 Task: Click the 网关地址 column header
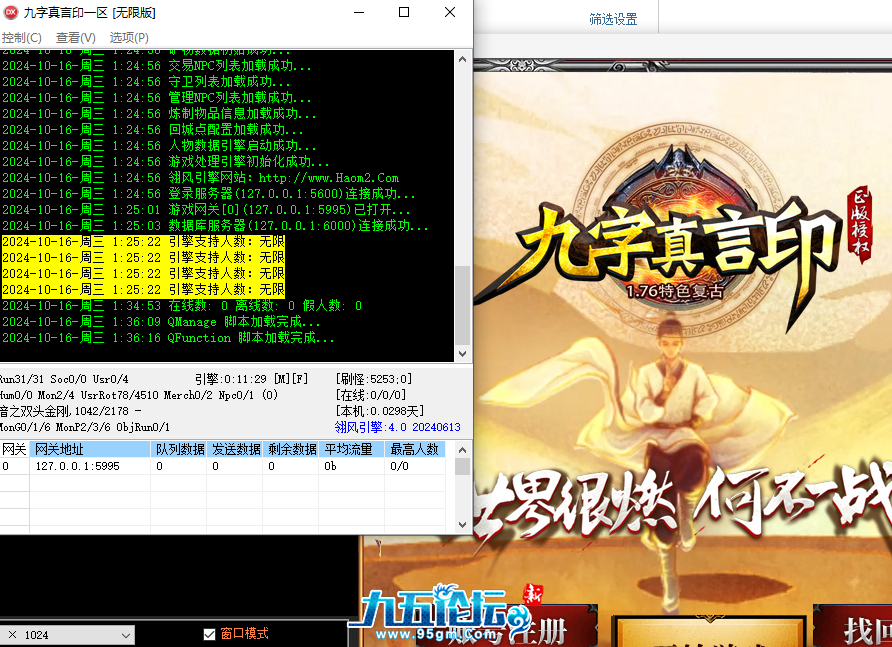point(90,449)
